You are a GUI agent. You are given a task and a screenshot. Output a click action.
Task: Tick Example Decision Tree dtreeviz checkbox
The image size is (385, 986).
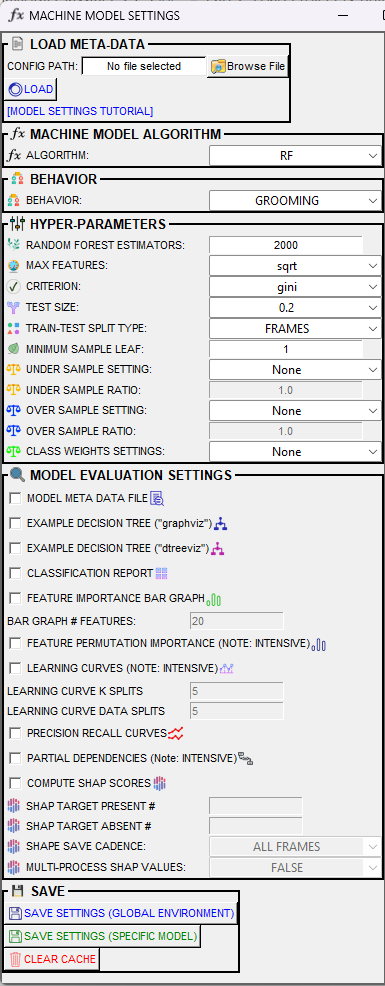pyautogui.click(x=15, y=548)
